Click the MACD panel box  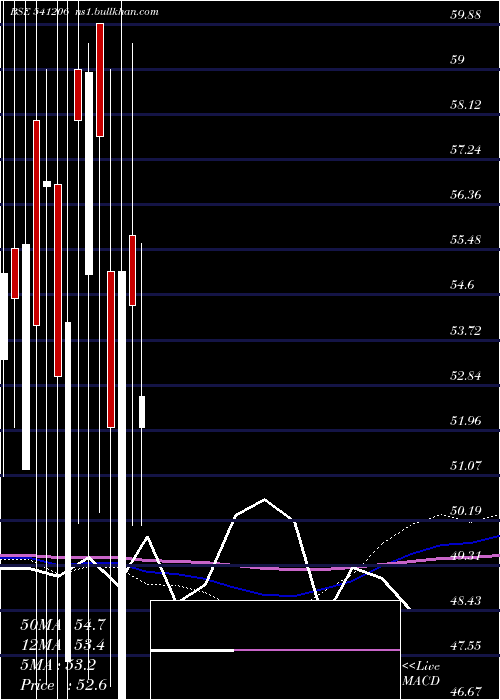(x=275, y=650)
